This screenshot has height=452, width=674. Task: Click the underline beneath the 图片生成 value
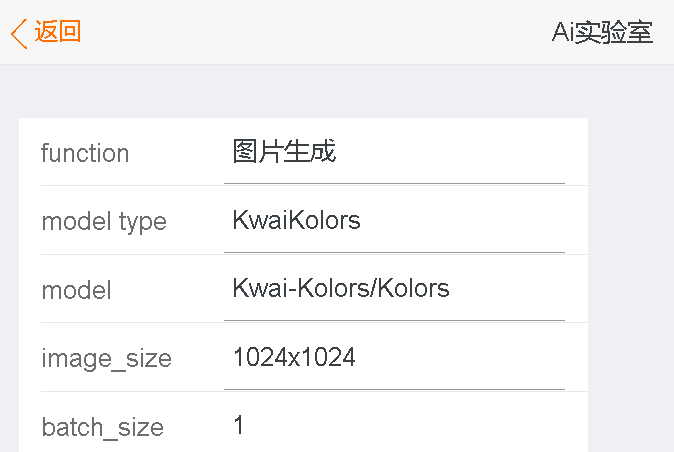pyautogui.click(x=394, y=184)
